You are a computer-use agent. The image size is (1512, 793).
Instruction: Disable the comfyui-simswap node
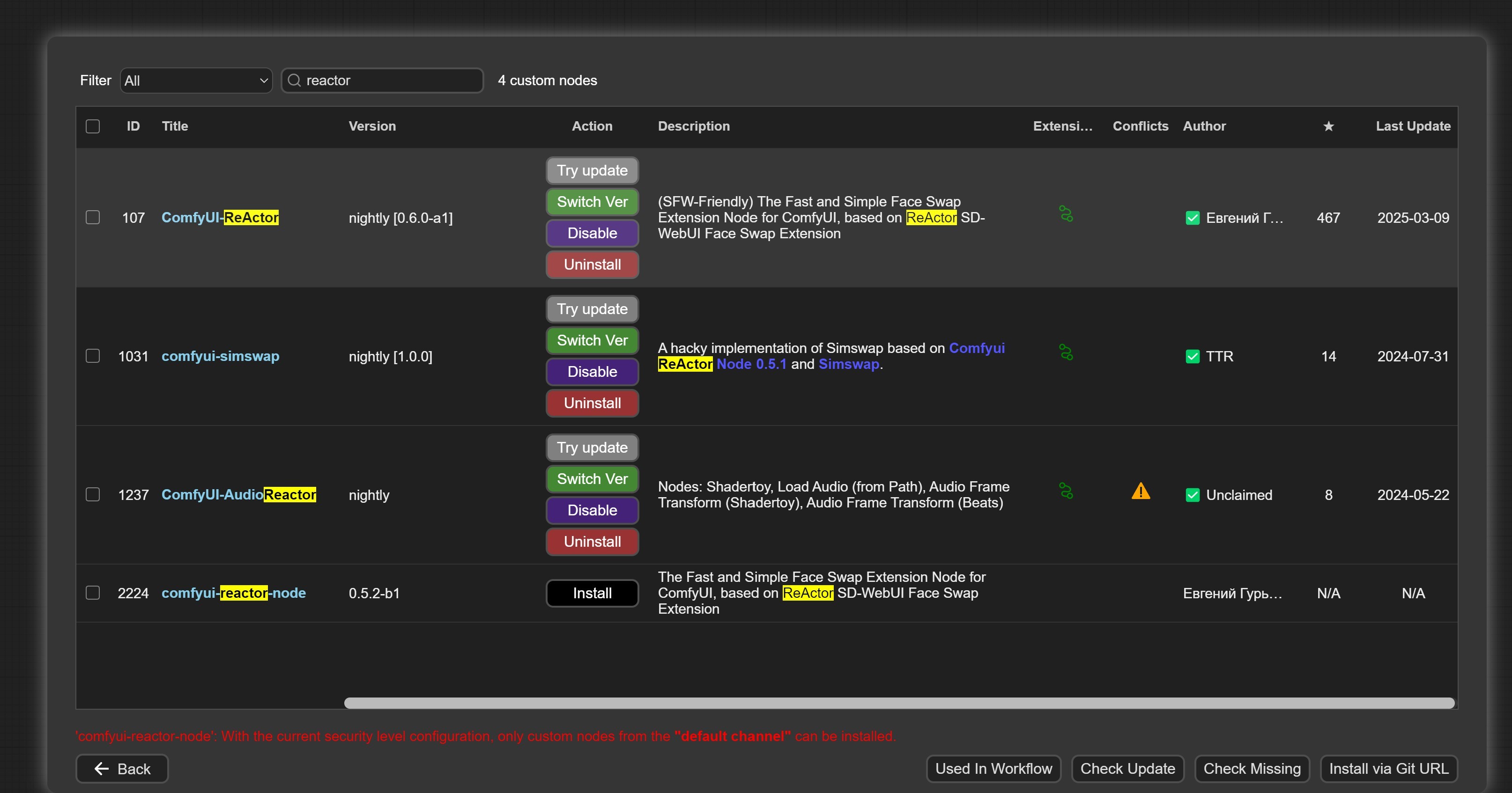pos(592,372)
